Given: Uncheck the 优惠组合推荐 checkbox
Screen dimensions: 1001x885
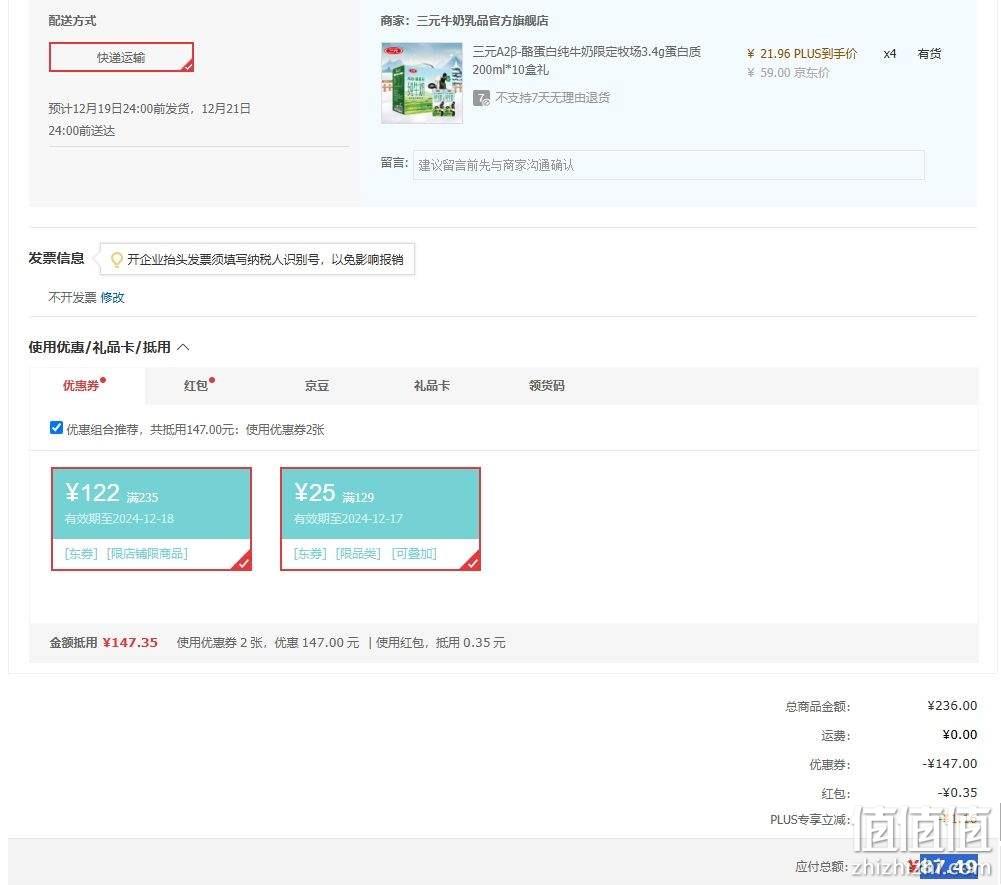Looking at the screenshot, I should [56, 428].
